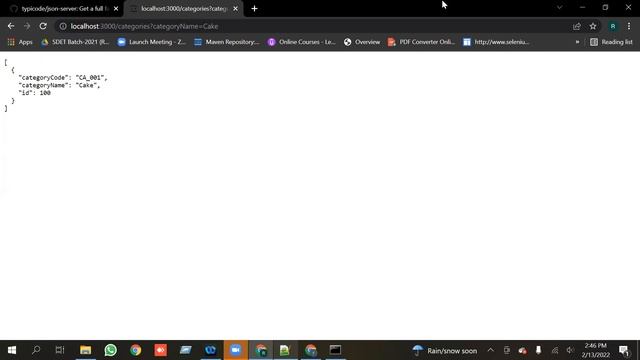Open the notification center icon
640x360 pixels.
(624, 350)
